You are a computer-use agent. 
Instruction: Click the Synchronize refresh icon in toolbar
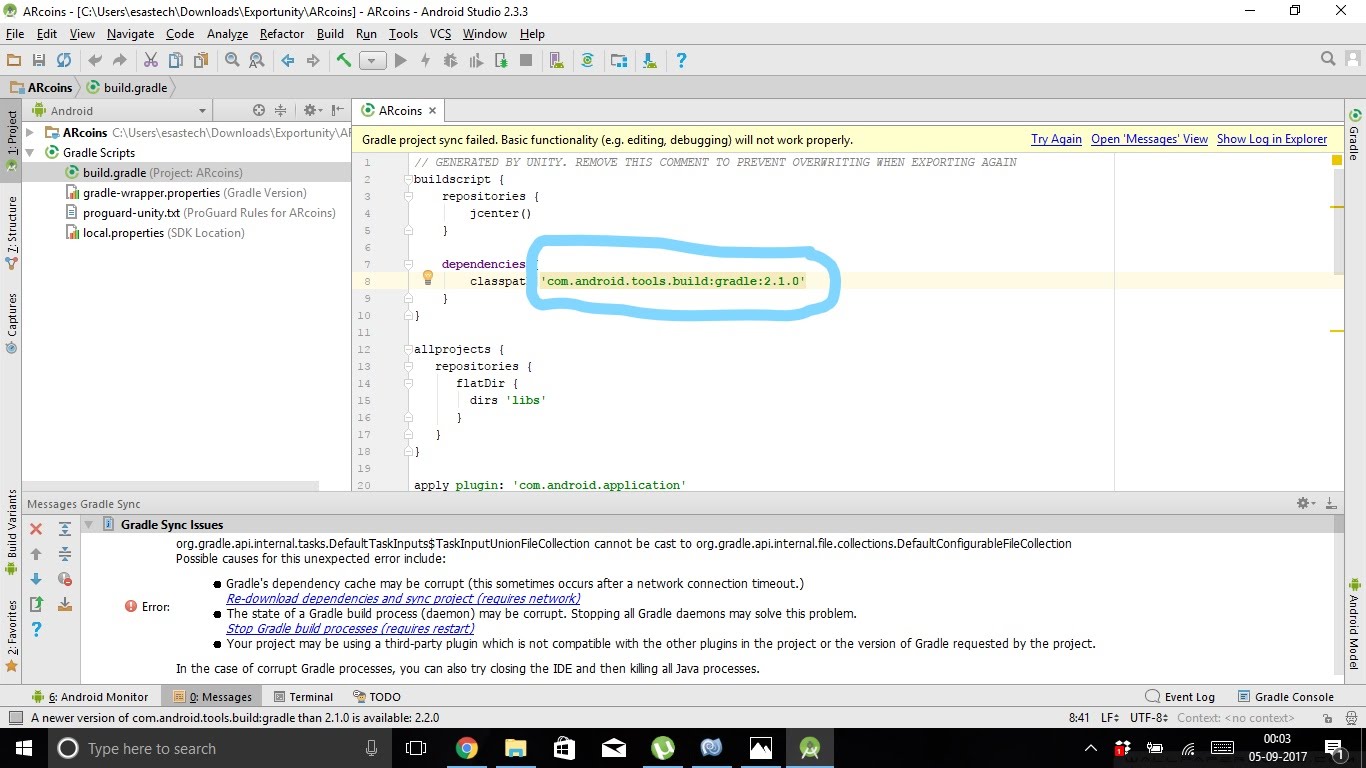coord(64,60)
